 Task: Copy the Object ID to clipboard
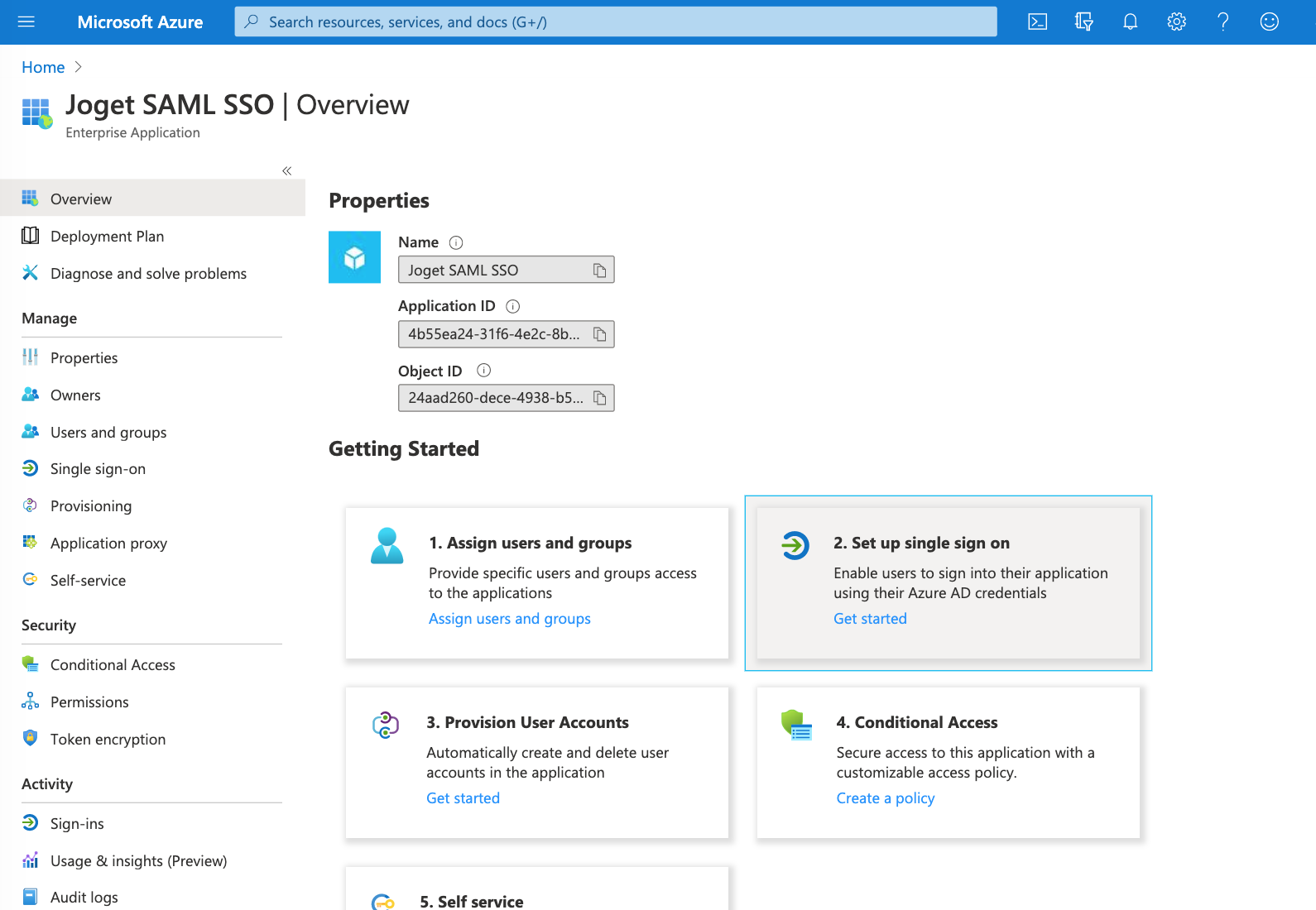pos(600,398)
